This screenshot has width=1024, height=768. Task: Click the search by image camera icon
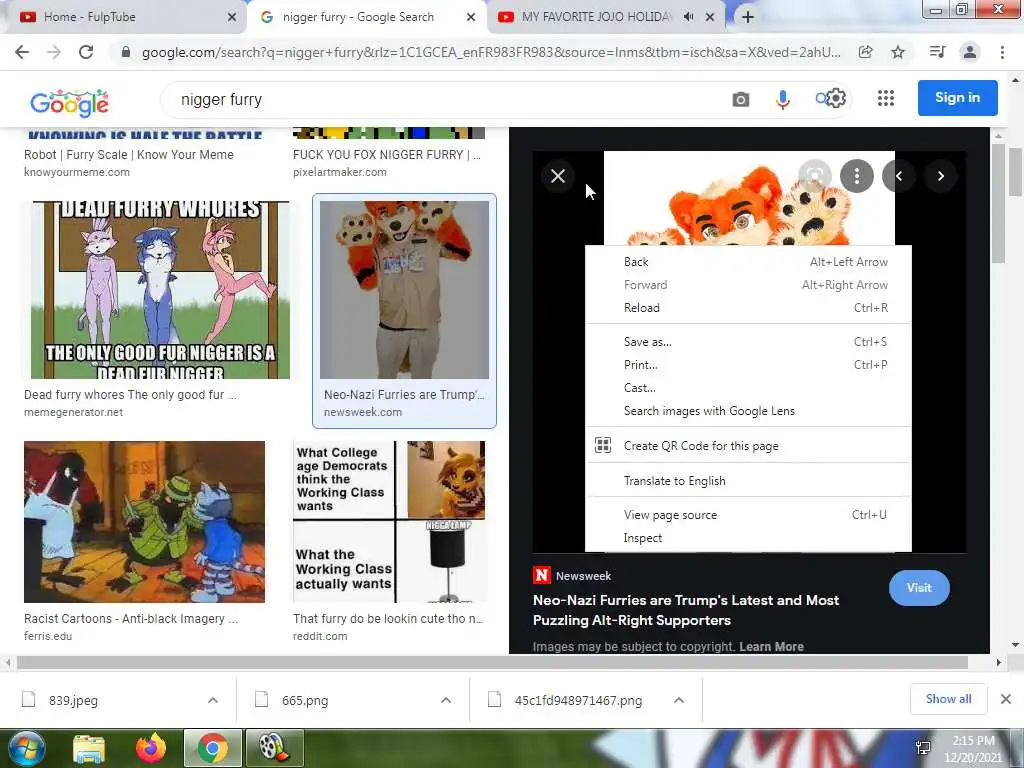coord(741,99)
